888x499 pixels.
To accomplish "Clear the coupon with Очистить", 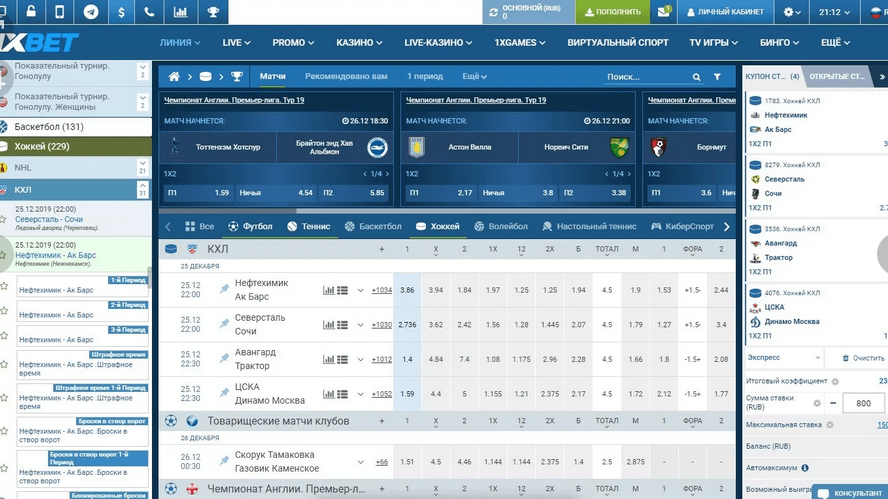I will (863, 358).
